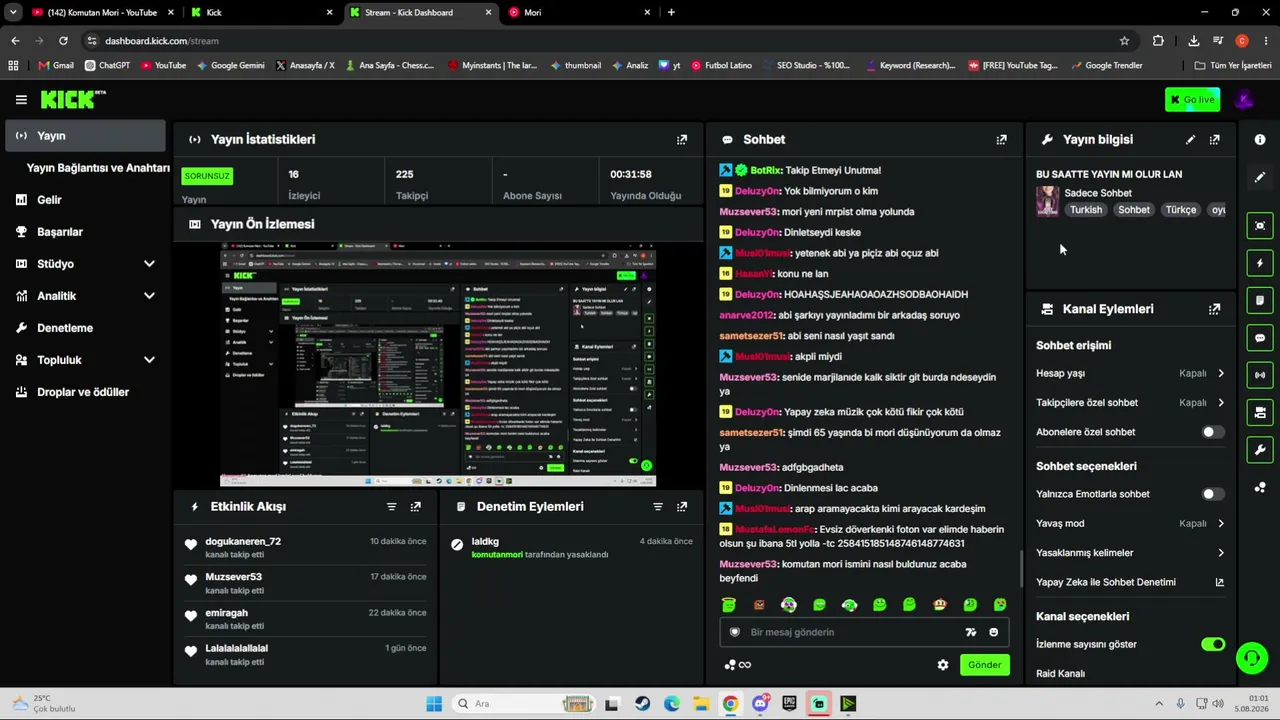Viewport: 1280px width, 720px height.
Task: Toggle Yalnızca Emotlarla sohbet switch
Action: pos(1212,494)
